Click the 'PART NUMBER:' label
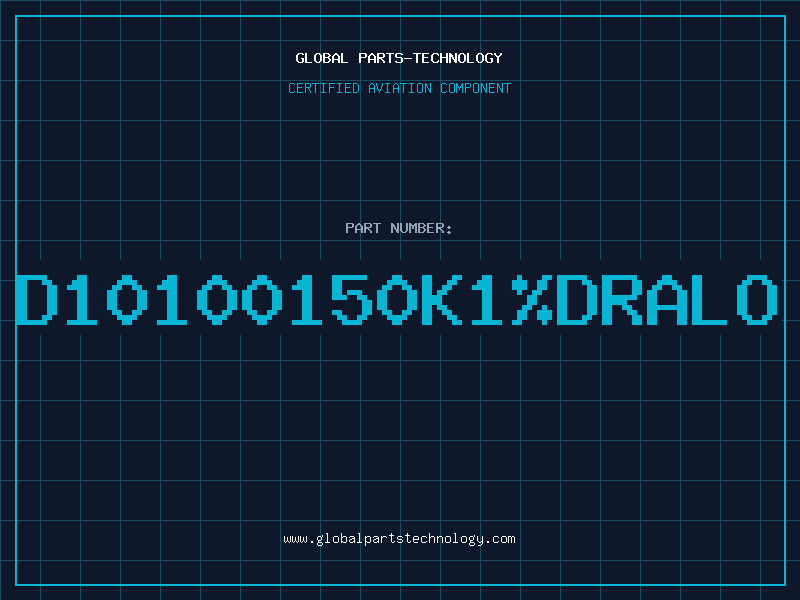800x600 pixels. [x=399, y=228]
